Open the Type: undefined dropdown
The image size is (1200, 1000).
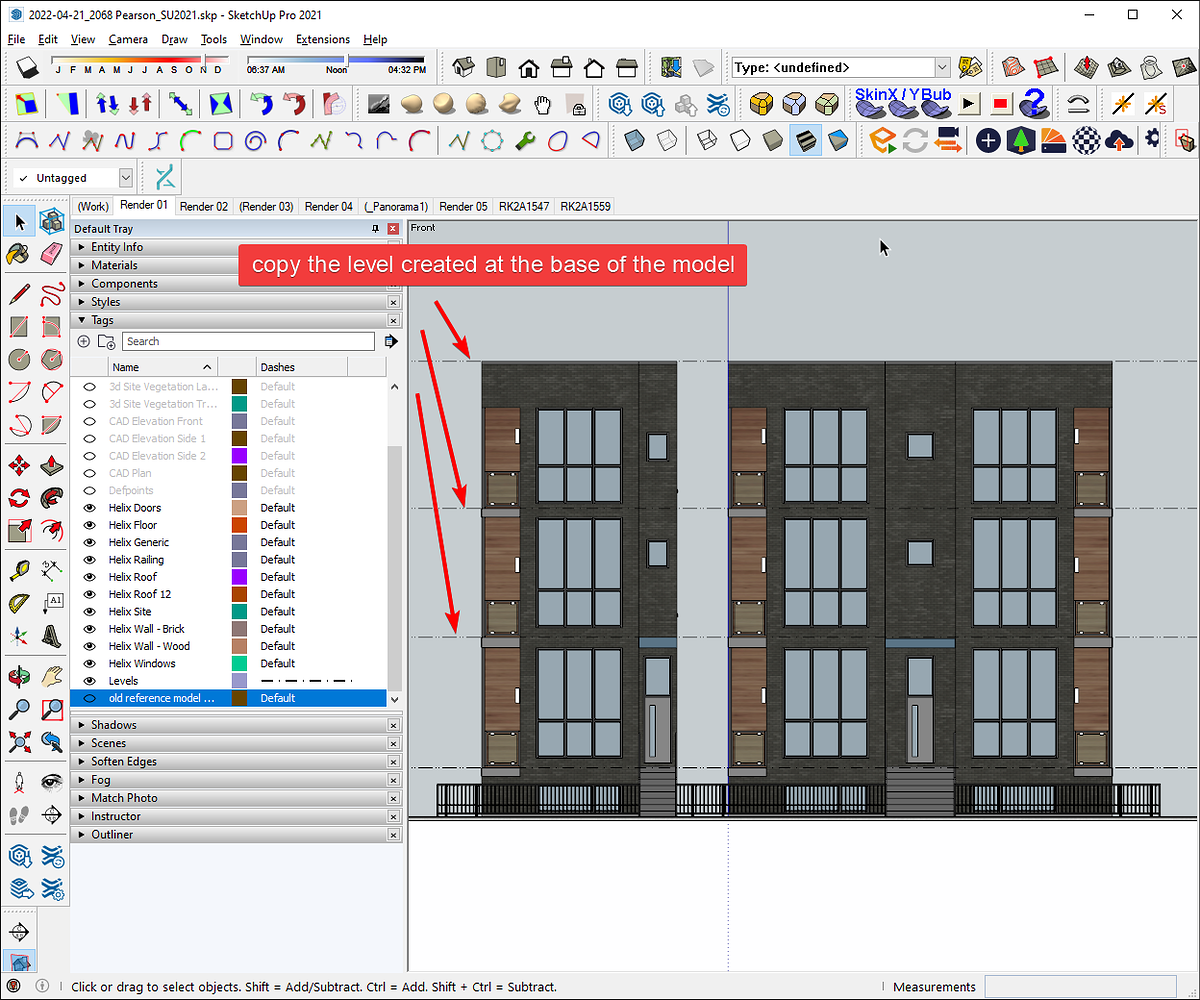tap(941, 67)
